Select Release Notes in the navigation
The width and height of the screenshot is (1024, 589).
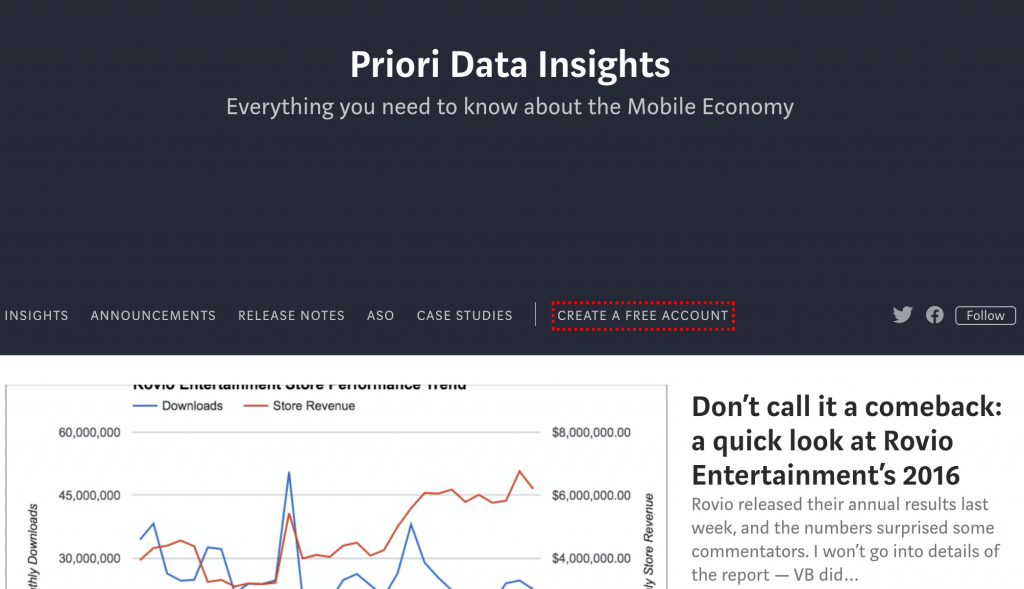291,315
